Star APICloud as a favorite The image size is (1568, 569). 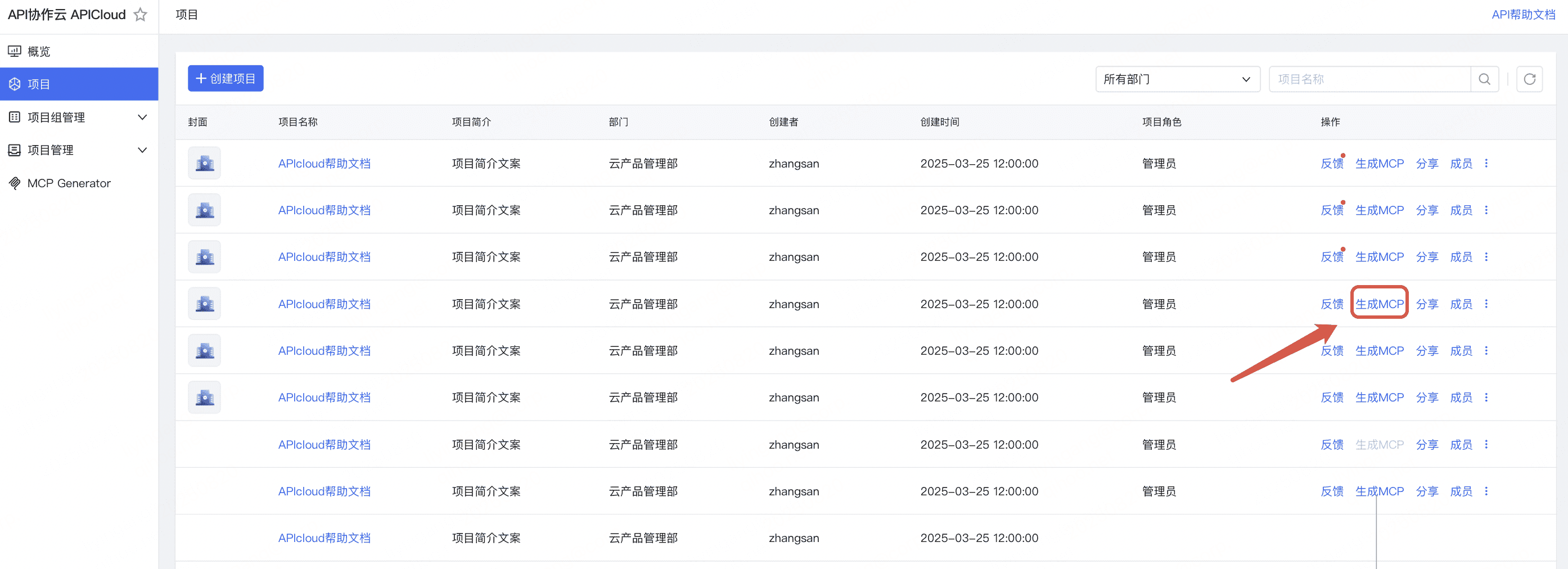tap(140, 15)
